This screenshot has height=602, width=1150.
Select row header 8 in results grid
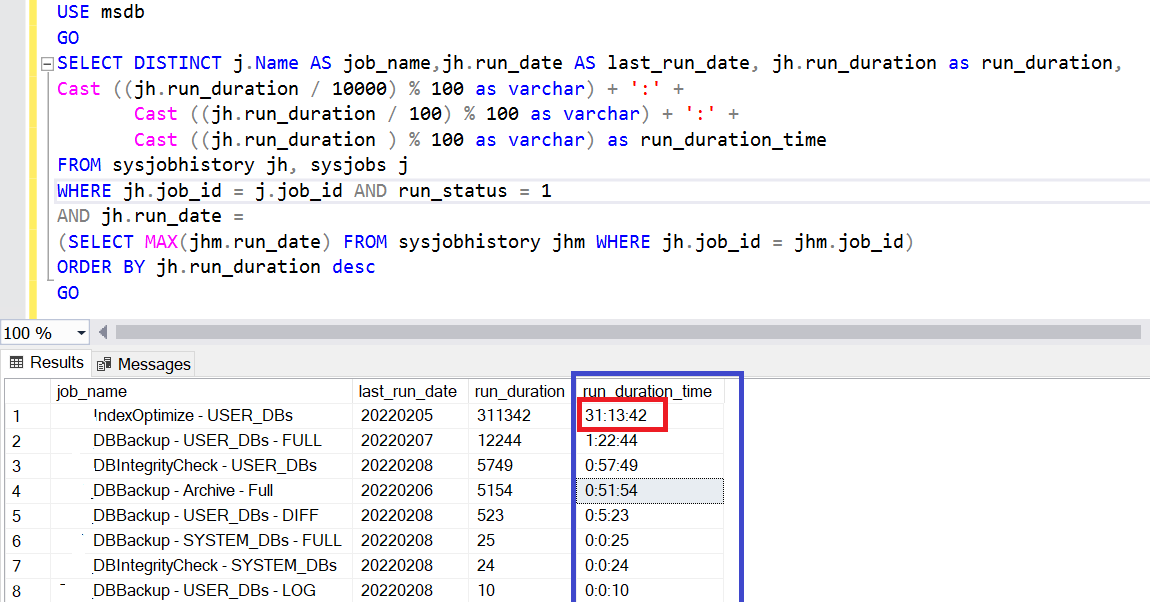(x=28, y=590)
